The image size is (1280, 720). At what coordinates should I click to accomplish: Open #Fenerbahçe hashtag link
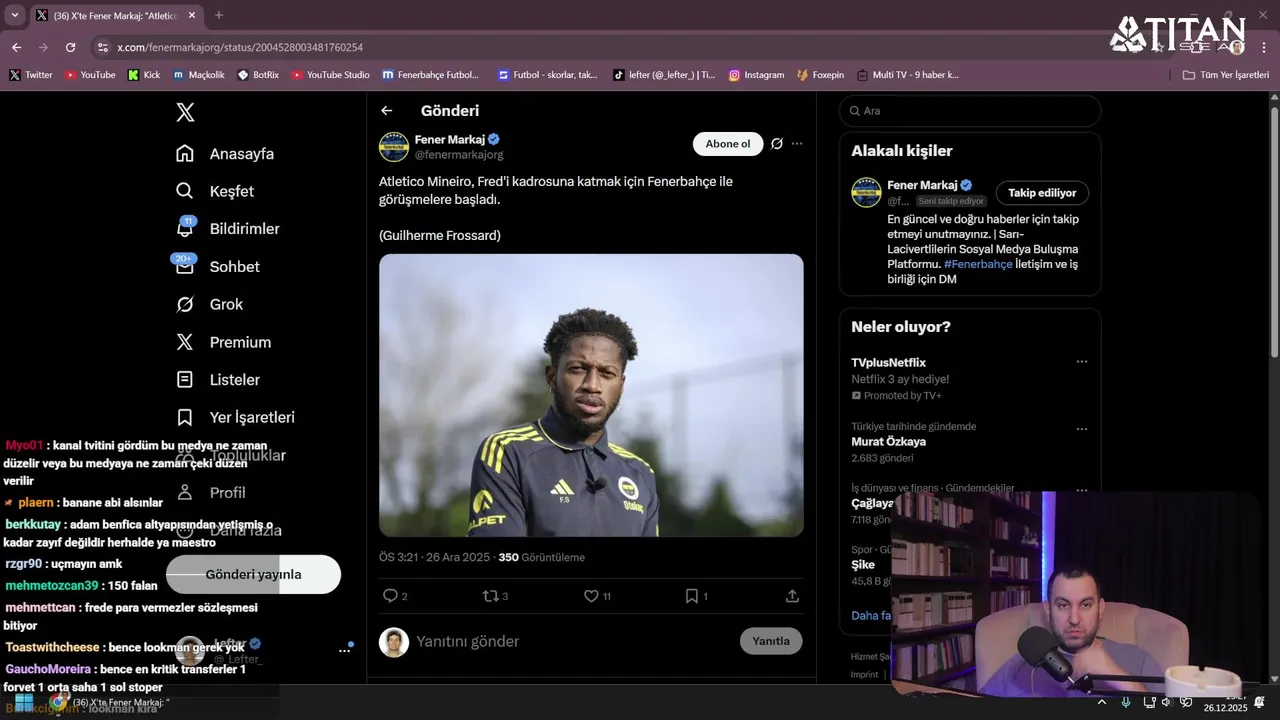[x=978, y=264]
